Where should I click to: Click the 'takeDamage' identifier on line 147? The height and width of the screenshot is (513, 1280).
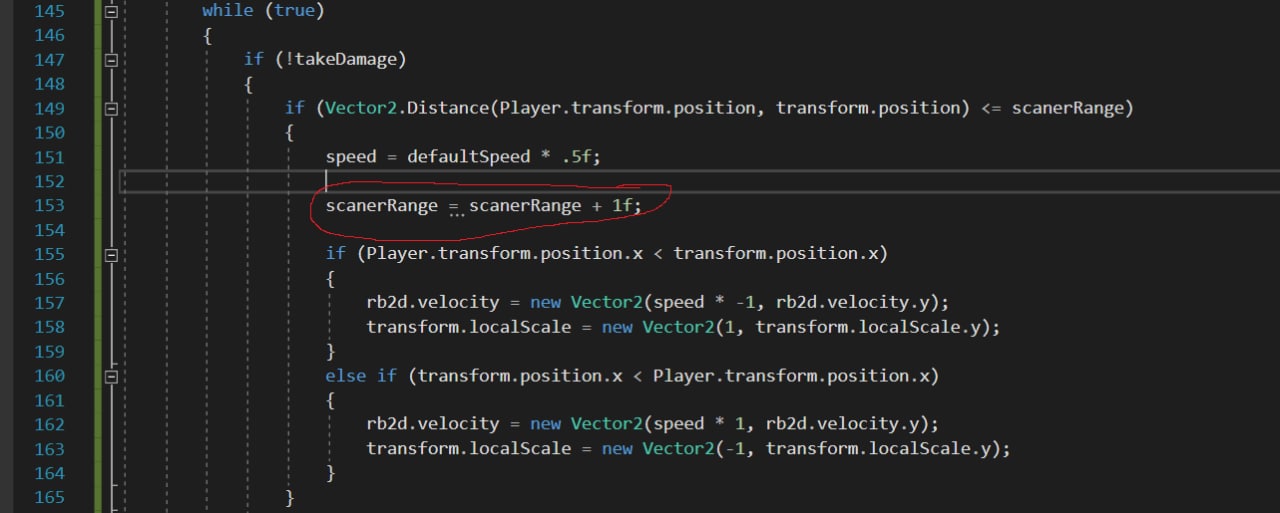tap(345, 60)
